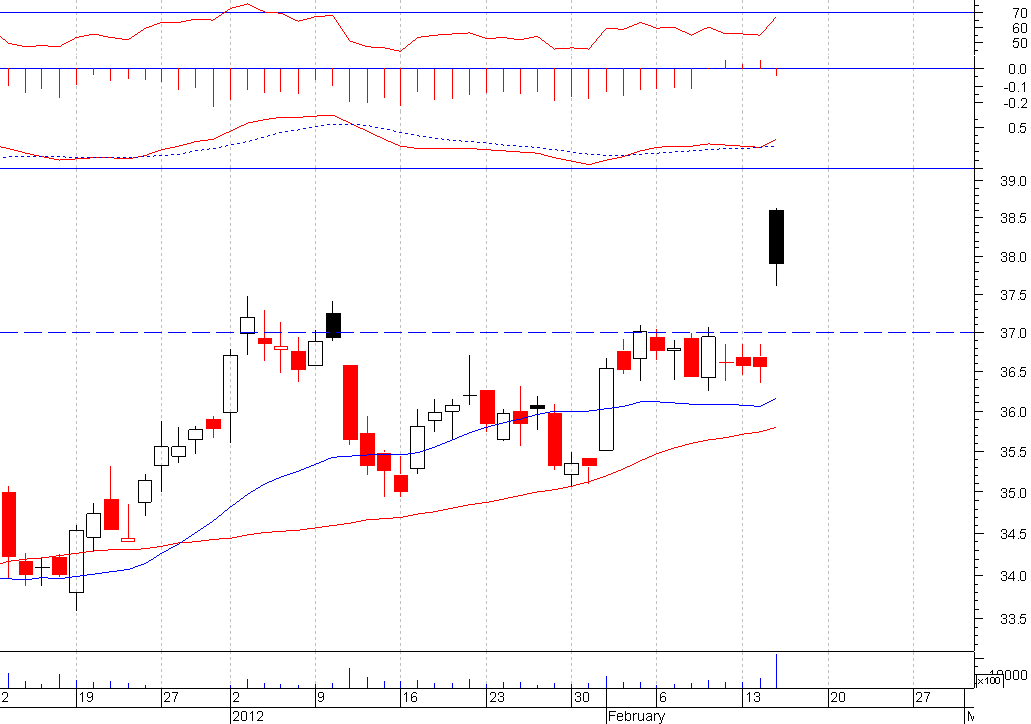Select the 38.0 price axis label
The image size is (1031, 724).
point(1013,257)
